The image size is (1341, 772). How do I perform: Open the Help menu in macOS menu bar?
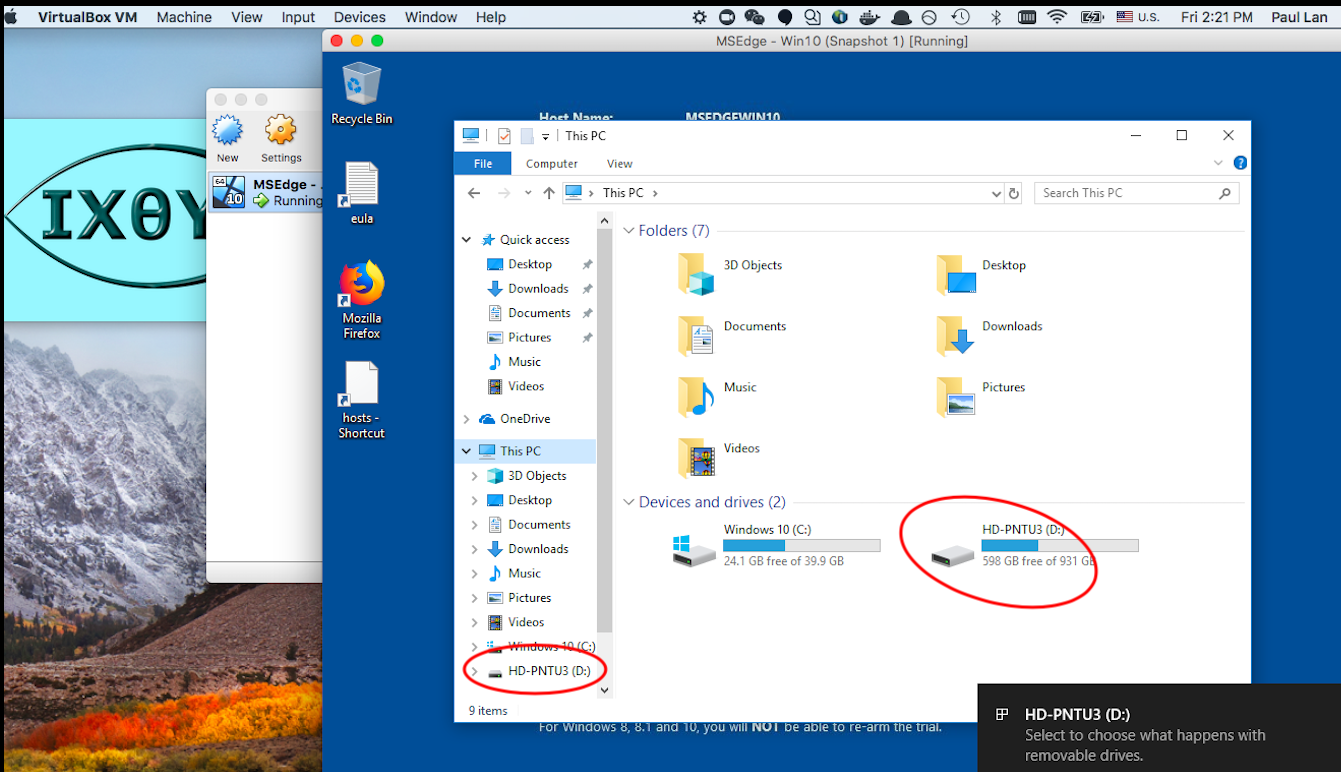point(491,17)
